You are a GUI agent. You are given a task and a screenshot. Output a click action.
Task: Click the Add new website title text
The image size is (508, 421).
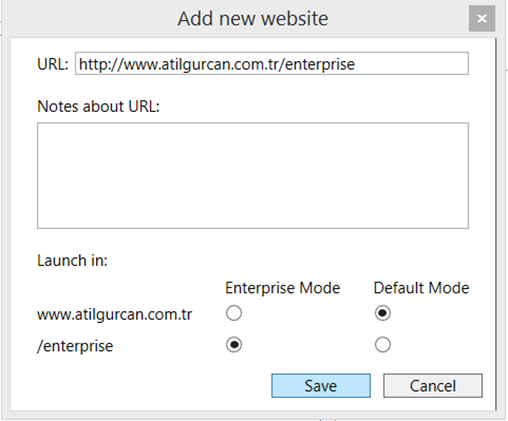[x=253, y=19]
